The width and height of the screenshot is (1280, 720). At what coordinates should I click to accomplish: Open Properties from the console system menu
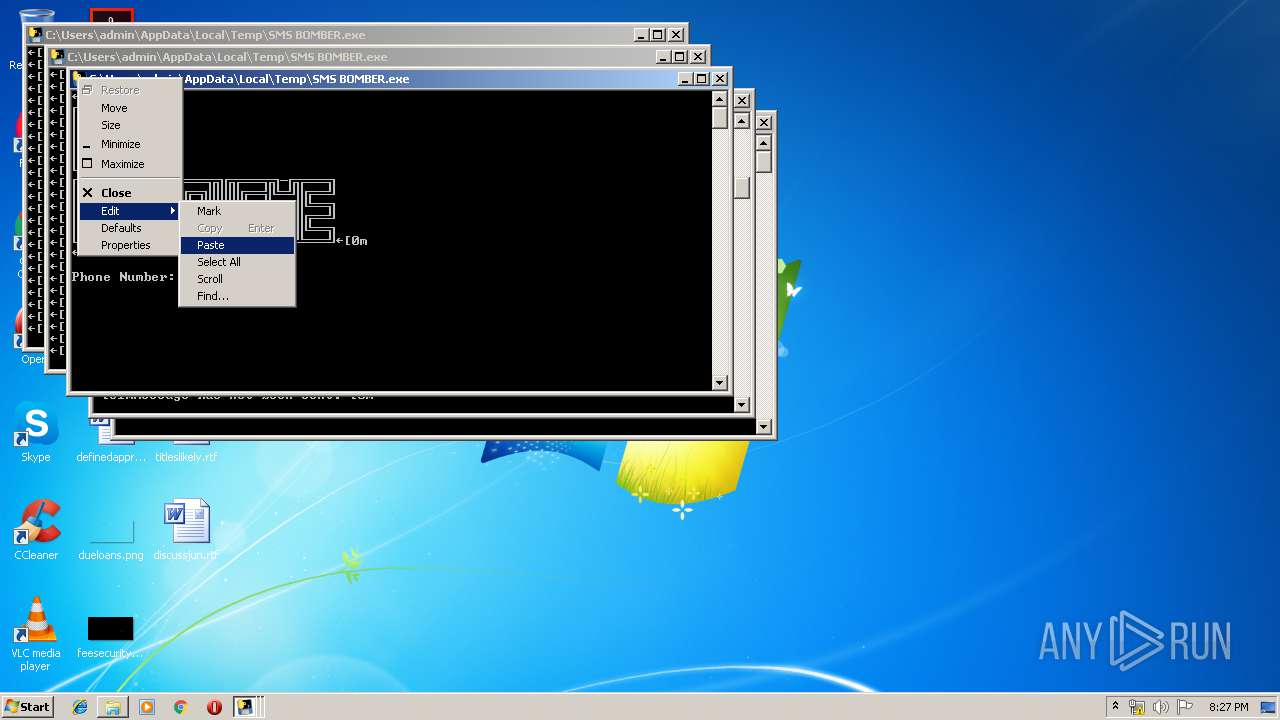129,245
